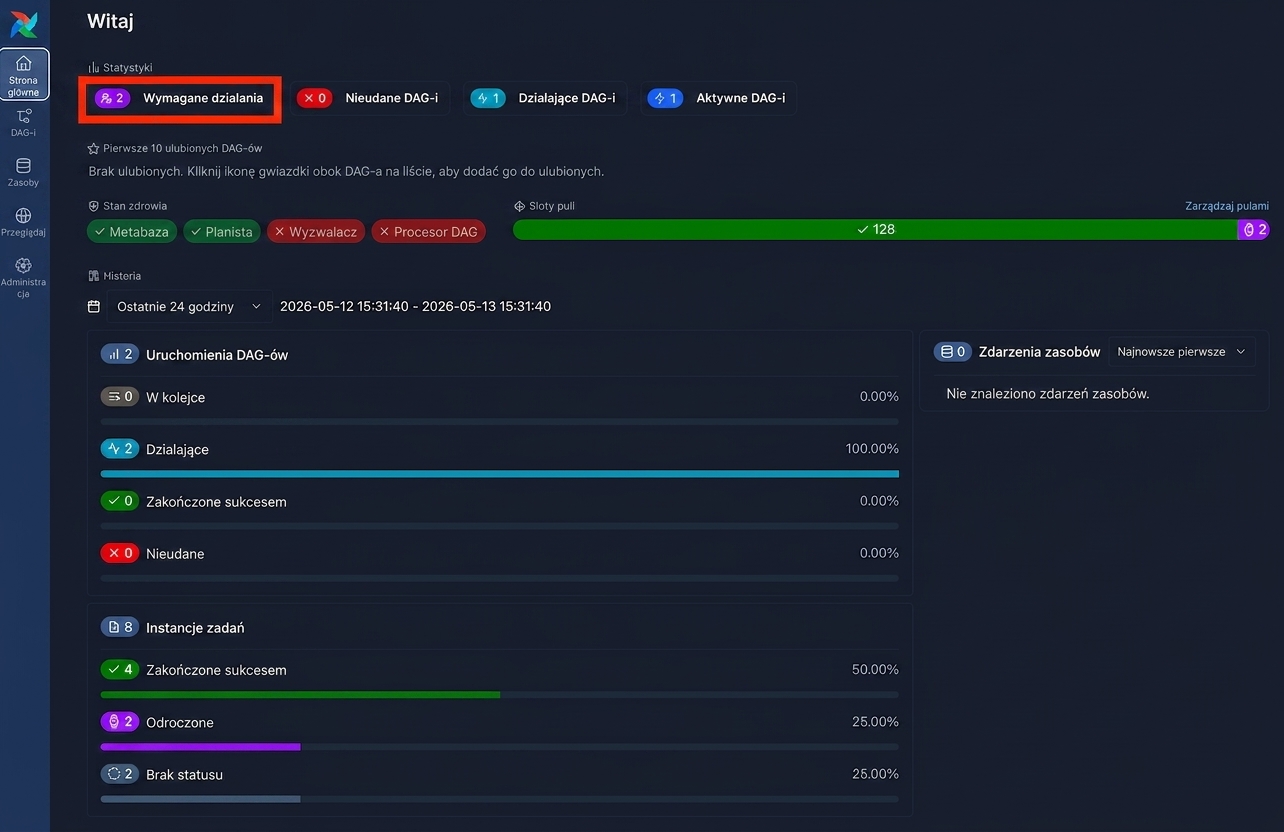The image size is (1284, 832).
Task: Open the Wymagane działania stat
Action: point(180,98)
